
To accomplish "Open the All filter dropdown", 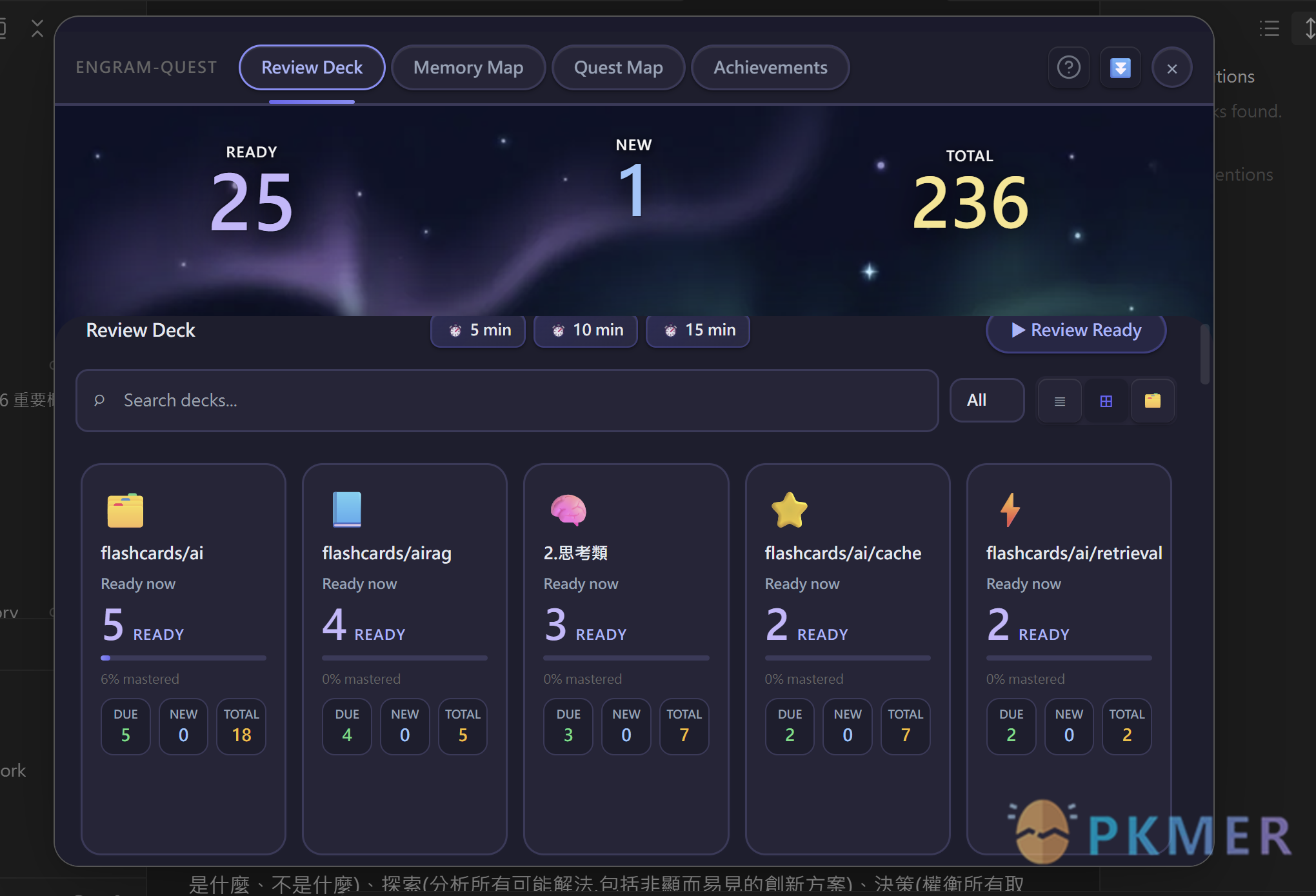I will (x=987, y=401).
